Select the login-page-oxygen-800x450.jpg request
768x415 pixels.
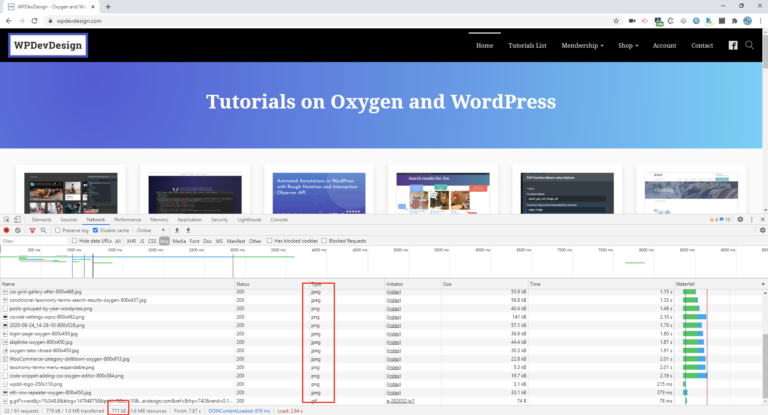pyautogui.click(x=44, y=334)
